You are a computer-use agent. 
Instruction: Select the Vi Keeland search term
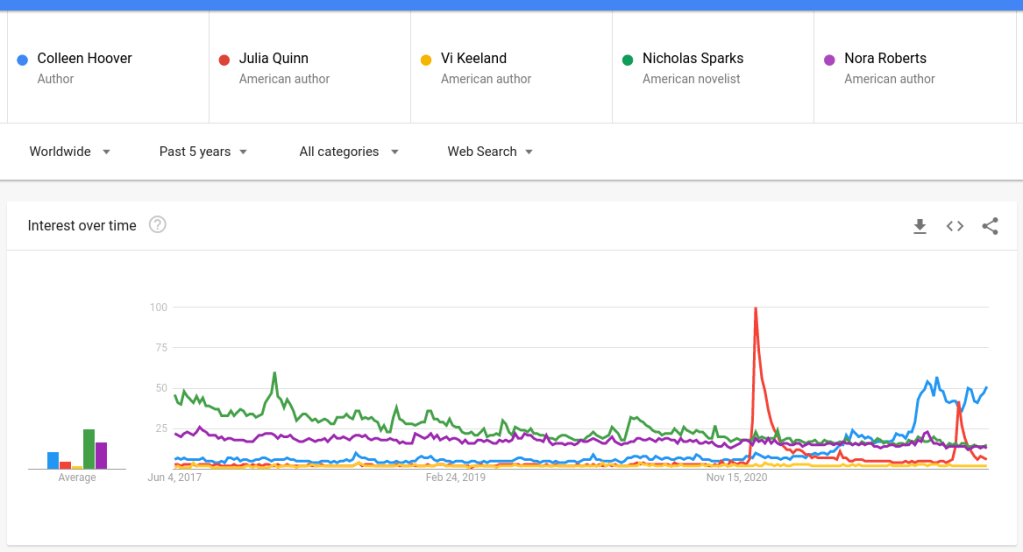473,59
